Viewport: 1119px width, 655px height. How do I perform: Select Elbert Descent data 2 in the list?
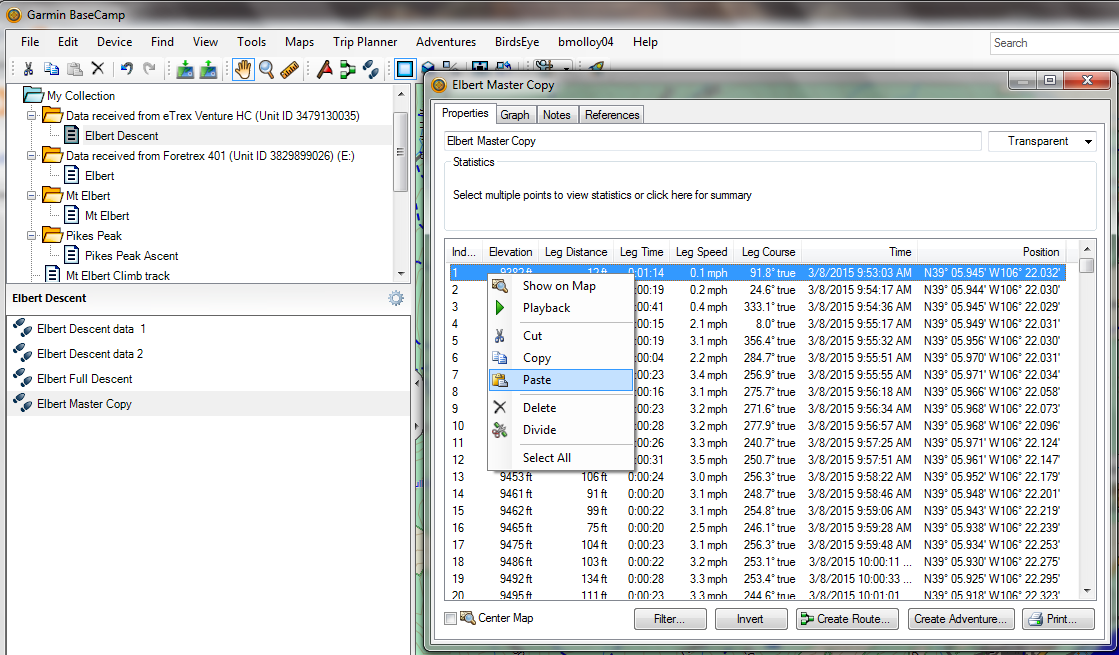[208, 354]
